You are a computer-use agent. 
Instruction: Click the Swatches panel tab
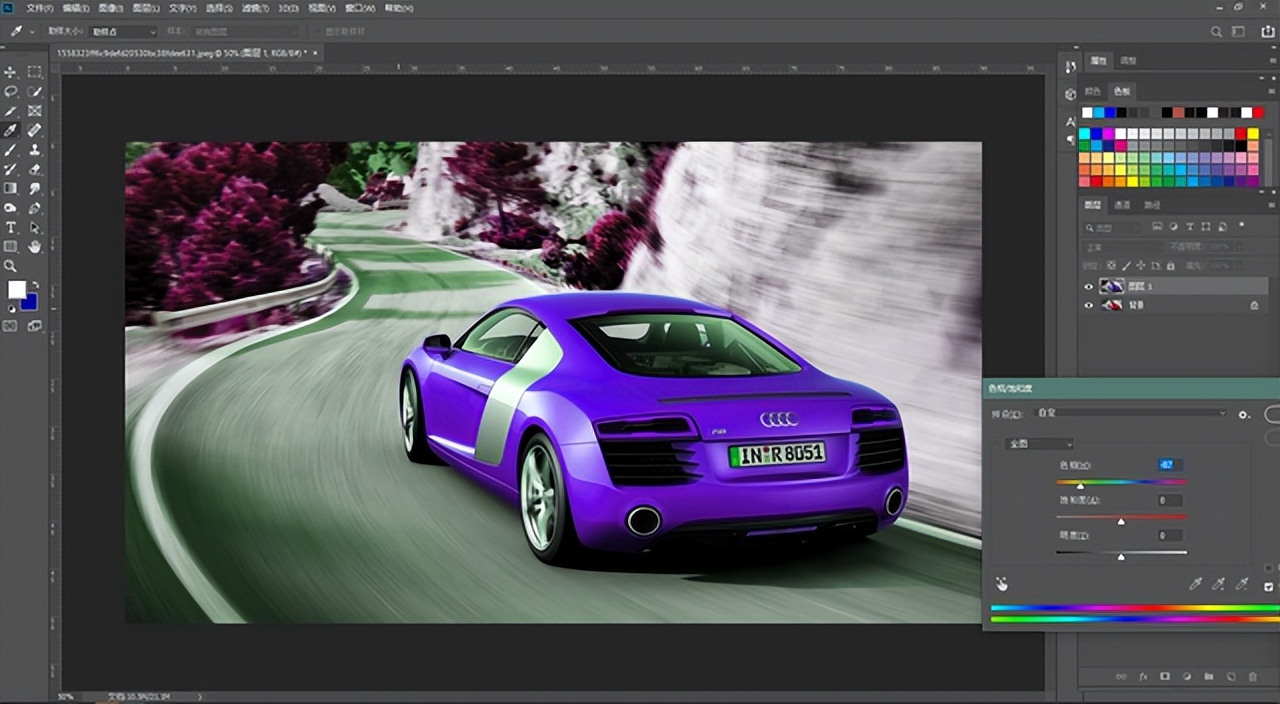tap(1121, 91)
